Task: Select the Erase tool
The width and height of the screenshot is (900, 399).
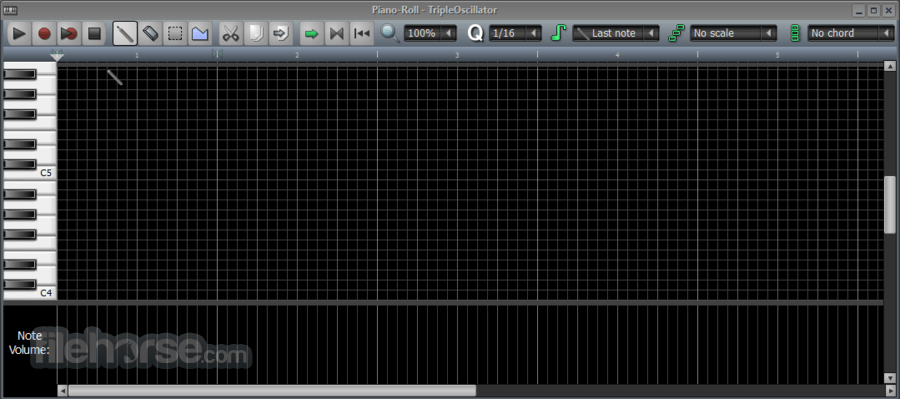Action: (150, 34)
